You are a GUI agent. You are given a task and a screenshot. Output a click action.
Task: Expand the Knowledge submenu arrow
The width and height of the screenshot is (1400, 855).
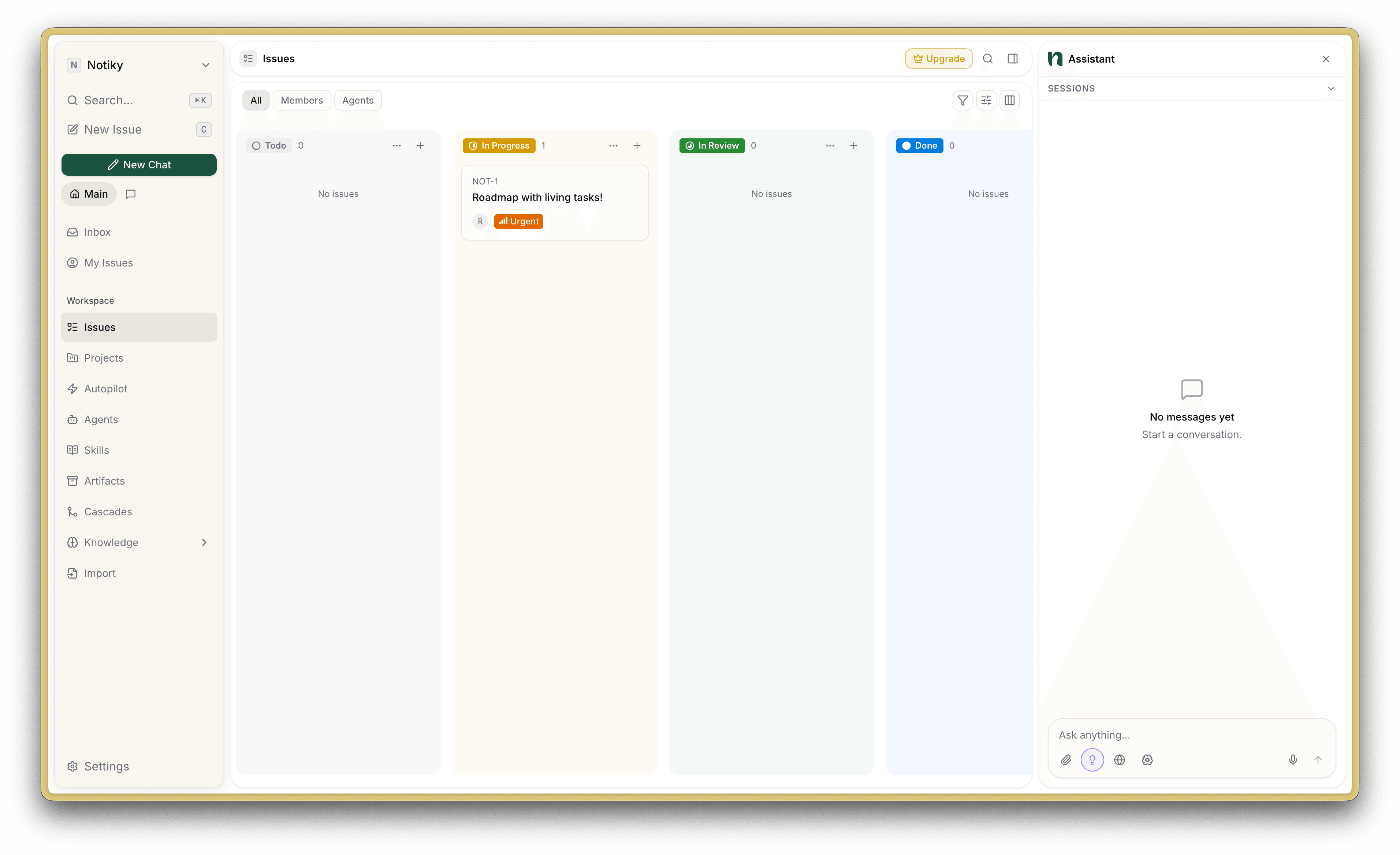pos(204,542)
